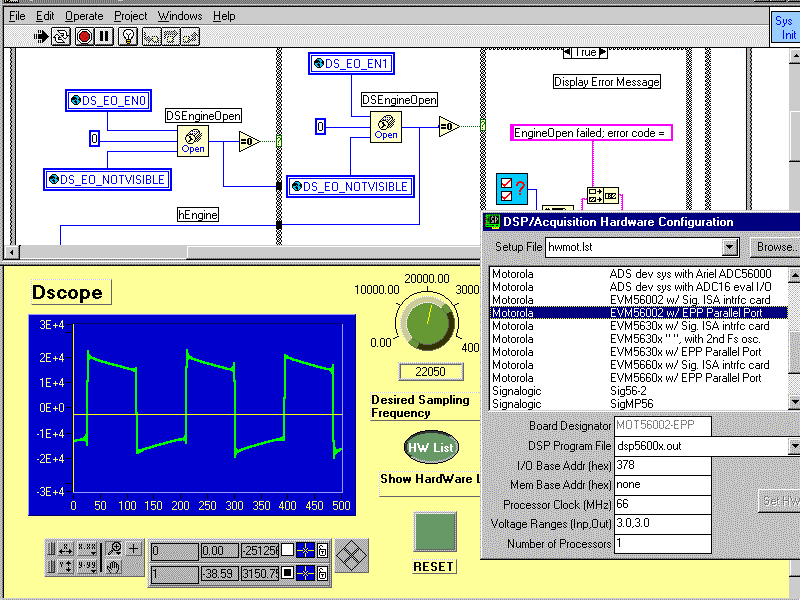Image resolution: width=800 pixels, height=600 pixels.
Task: Click cursor 0 white color swatch
Action: 288,550
